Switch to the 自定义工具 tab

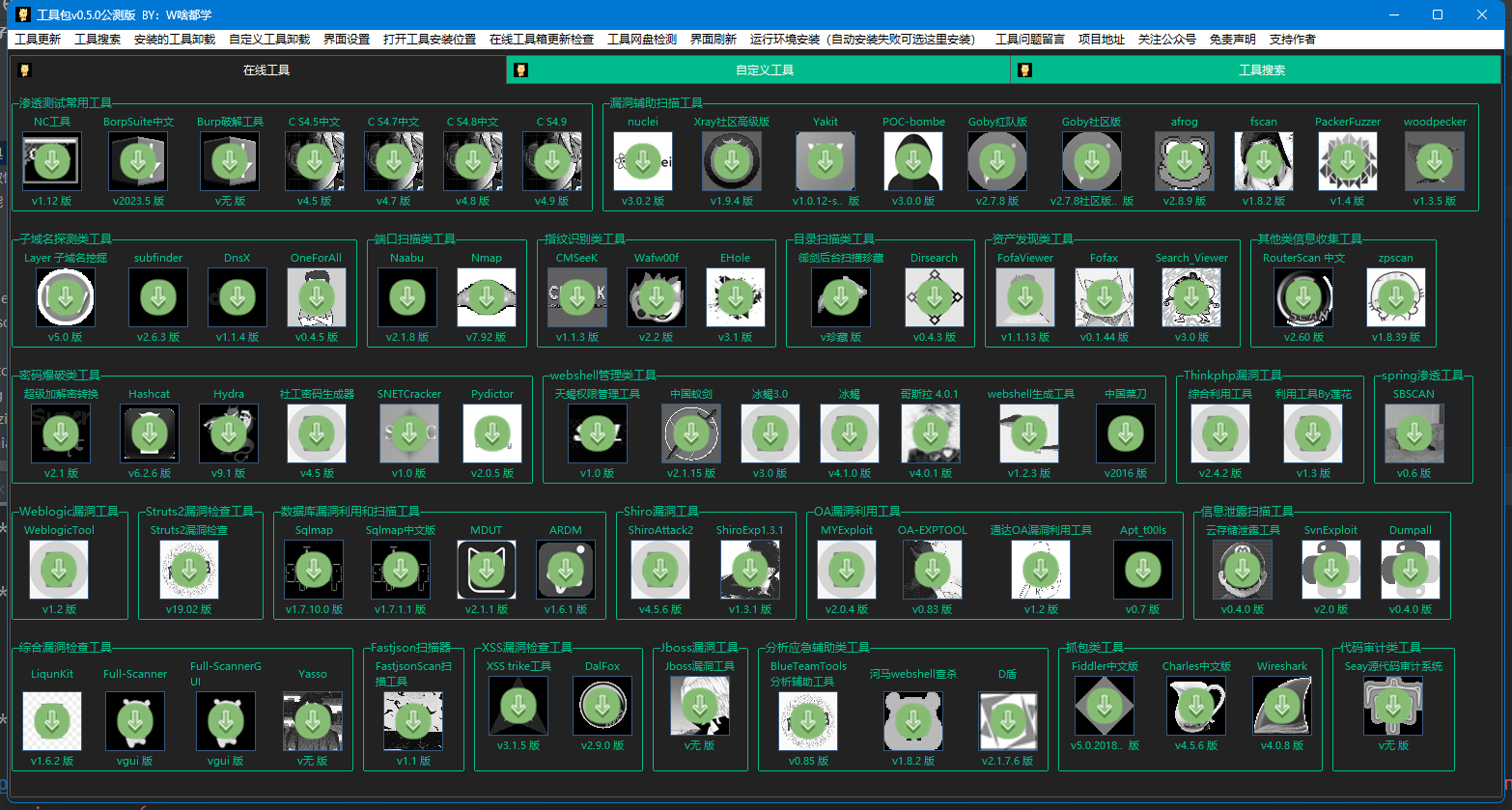click(759, 70)
